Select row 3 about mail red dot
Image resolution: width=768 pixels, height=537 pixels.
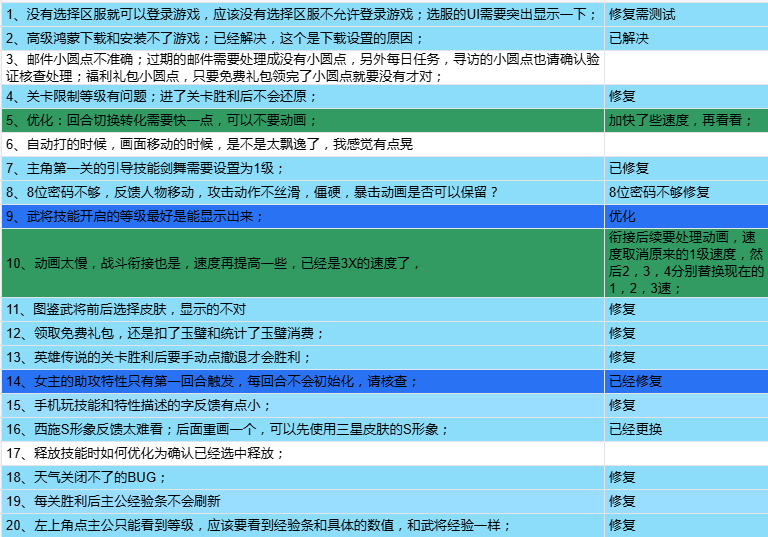[303, 68]
